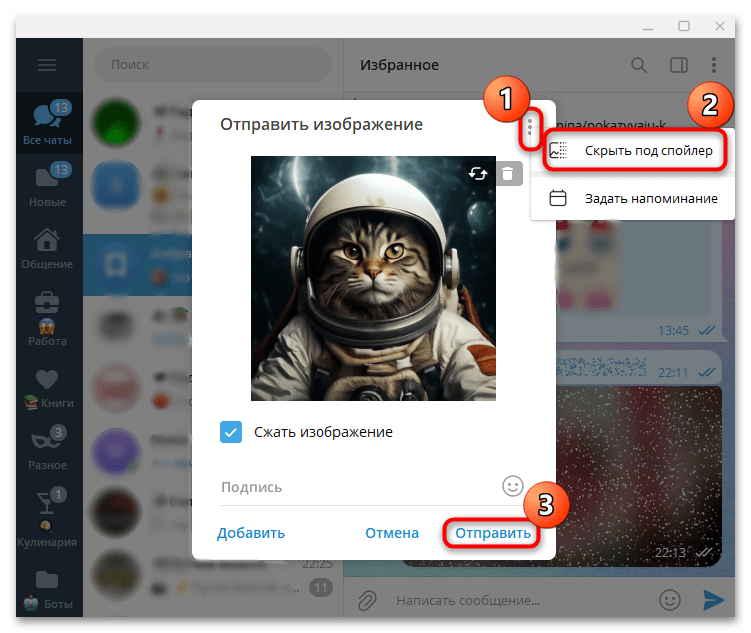Open the 'Работа' folder
The height and width of the screenshot is (633, 751).
pyautogui.click(x=47, y=317)
